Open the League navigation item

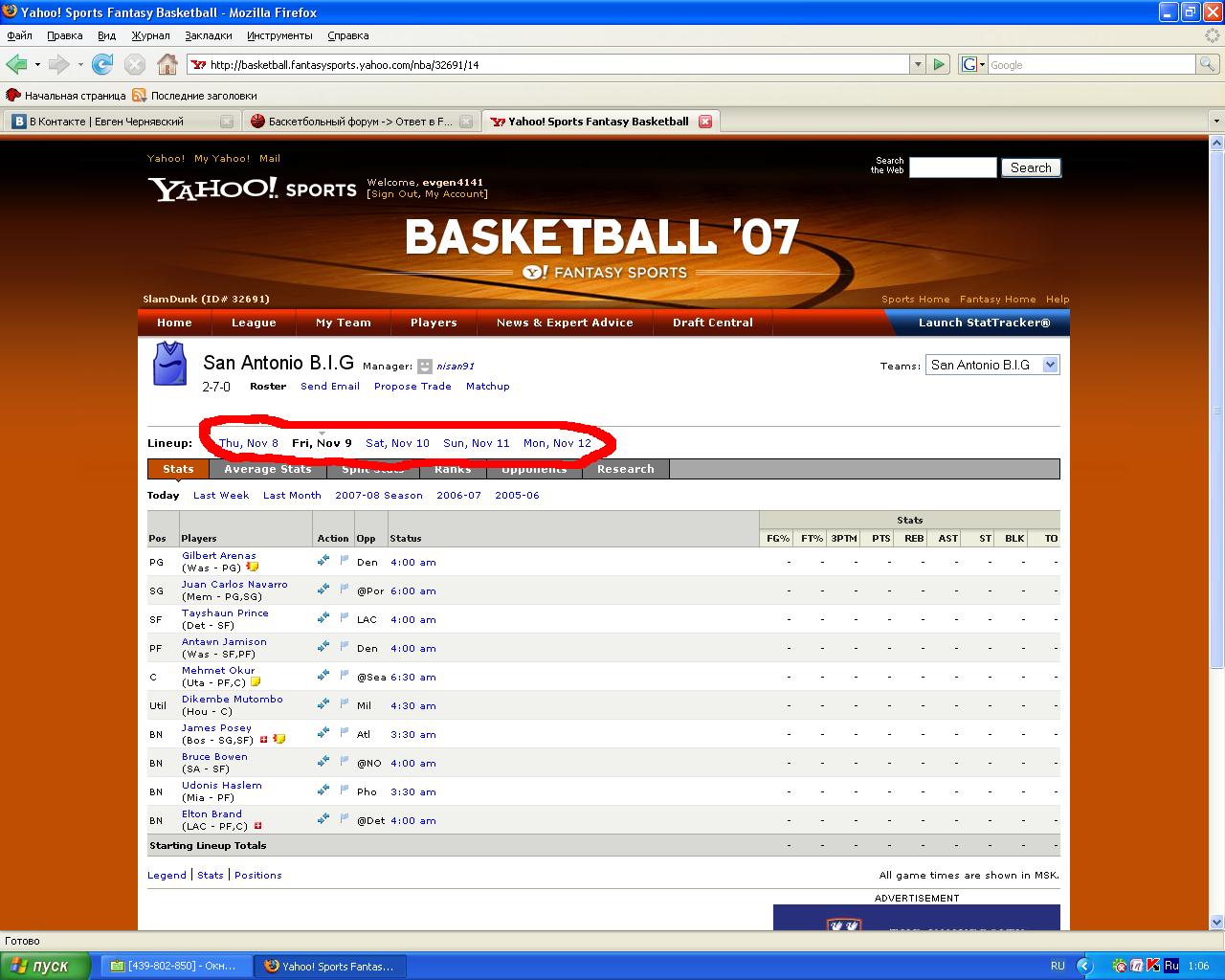click(x=254, y=323)
